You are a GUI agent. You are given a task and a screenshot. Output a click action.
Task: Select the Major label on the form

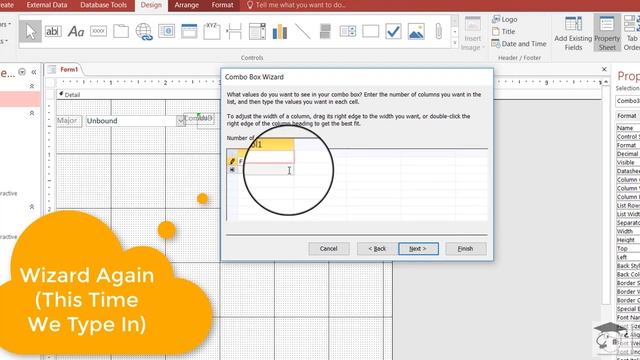pos(68,121)
